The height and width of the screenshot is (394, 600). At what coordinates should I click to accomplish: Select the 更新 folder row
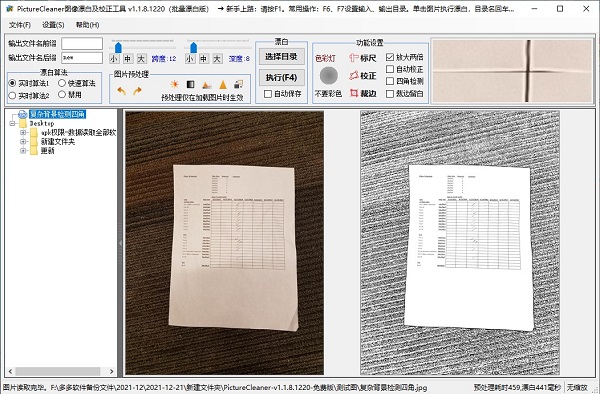point(47,151)
